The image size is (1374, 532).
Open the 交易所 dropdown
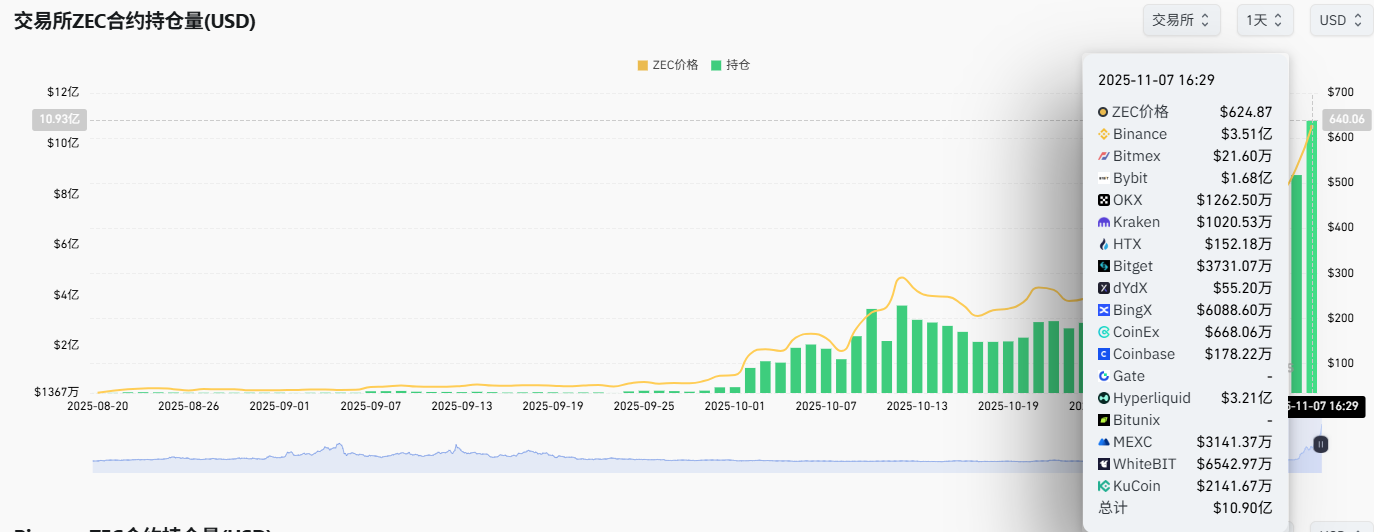pos(1181,20)
